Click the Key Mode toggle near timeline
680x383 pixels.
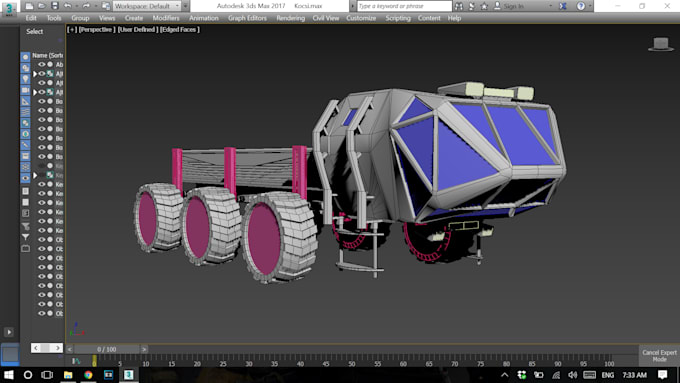click(76, 361)
